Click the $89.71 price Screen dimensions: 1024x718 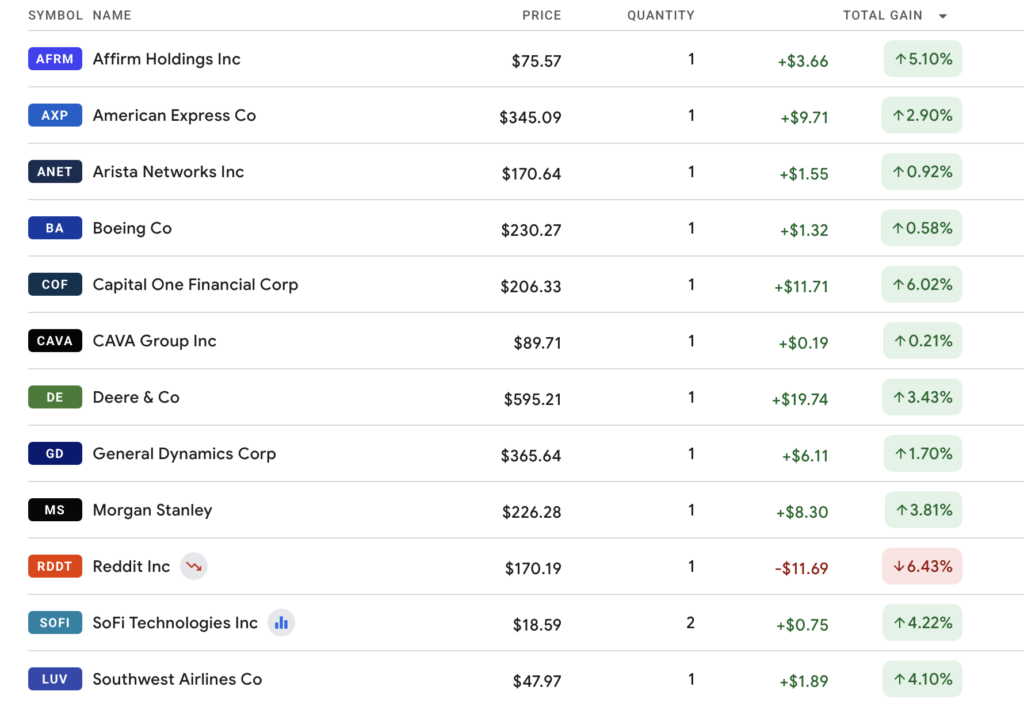[x=537, y=343]
